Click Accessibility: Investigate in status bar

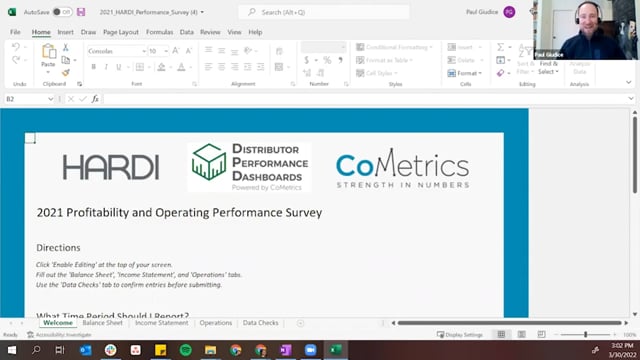click(60, 335)
